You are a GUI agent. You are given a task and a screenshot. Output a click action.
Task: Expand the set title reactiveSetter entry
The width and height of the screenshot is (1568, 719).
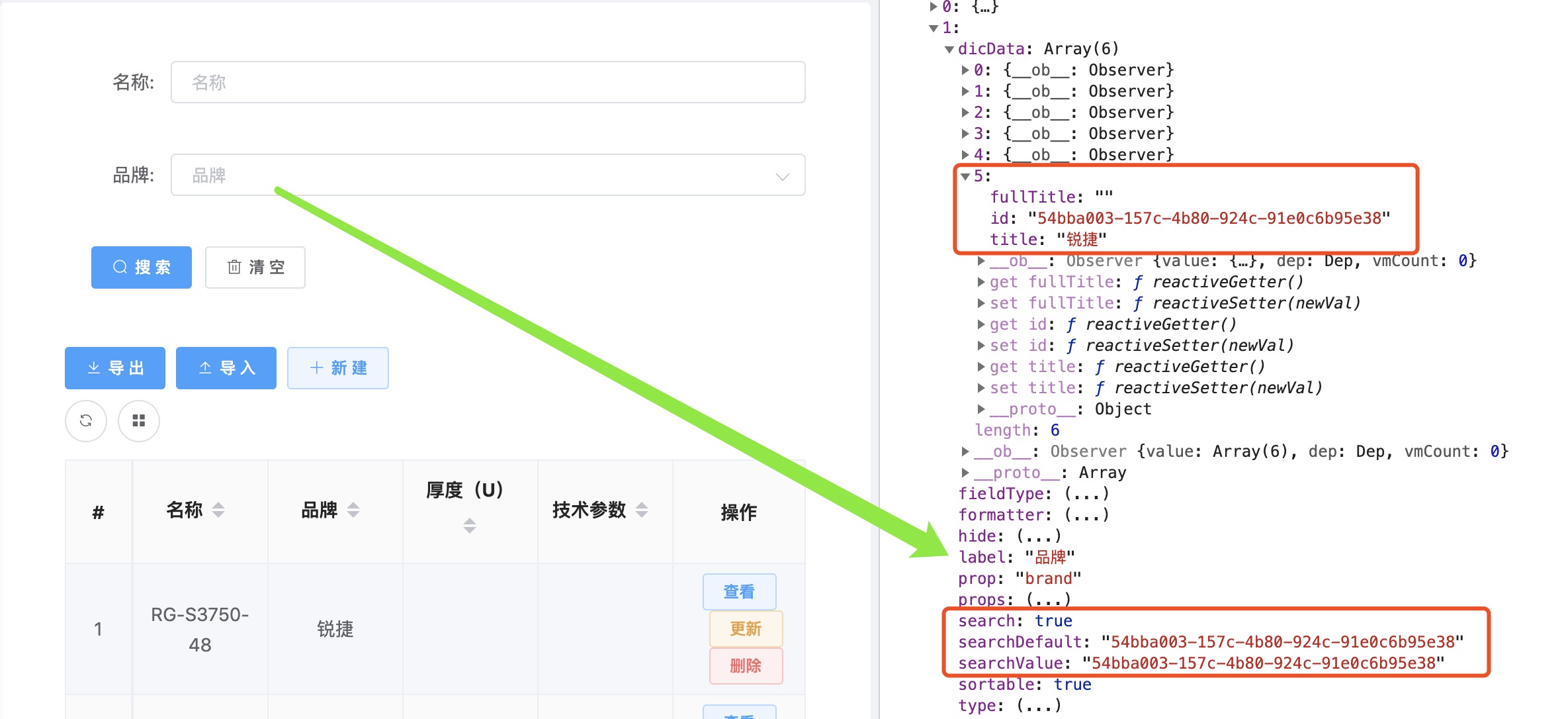(981, 388)
